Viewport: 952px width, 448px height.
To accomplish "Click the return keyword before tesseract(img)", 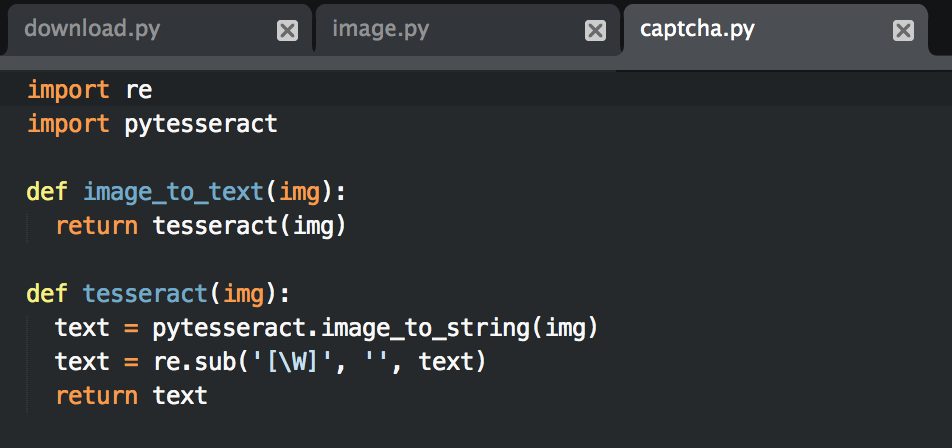I will point(96,225).
